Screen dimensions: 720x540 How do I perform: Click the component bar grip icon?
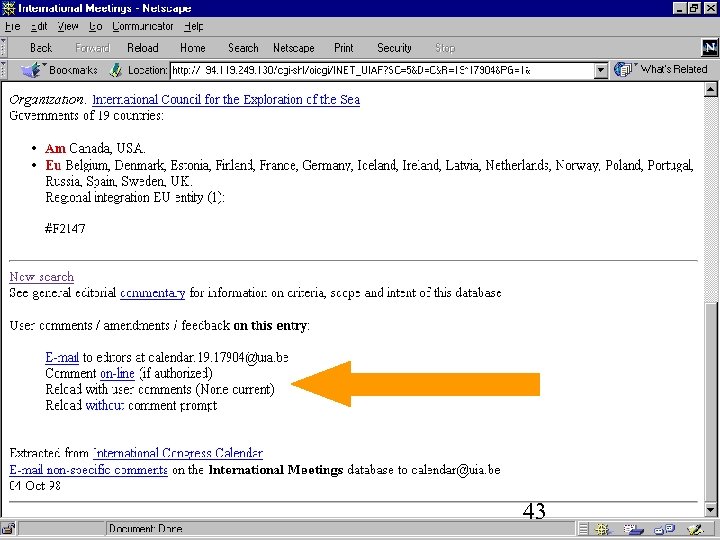[x=583, y=529]
